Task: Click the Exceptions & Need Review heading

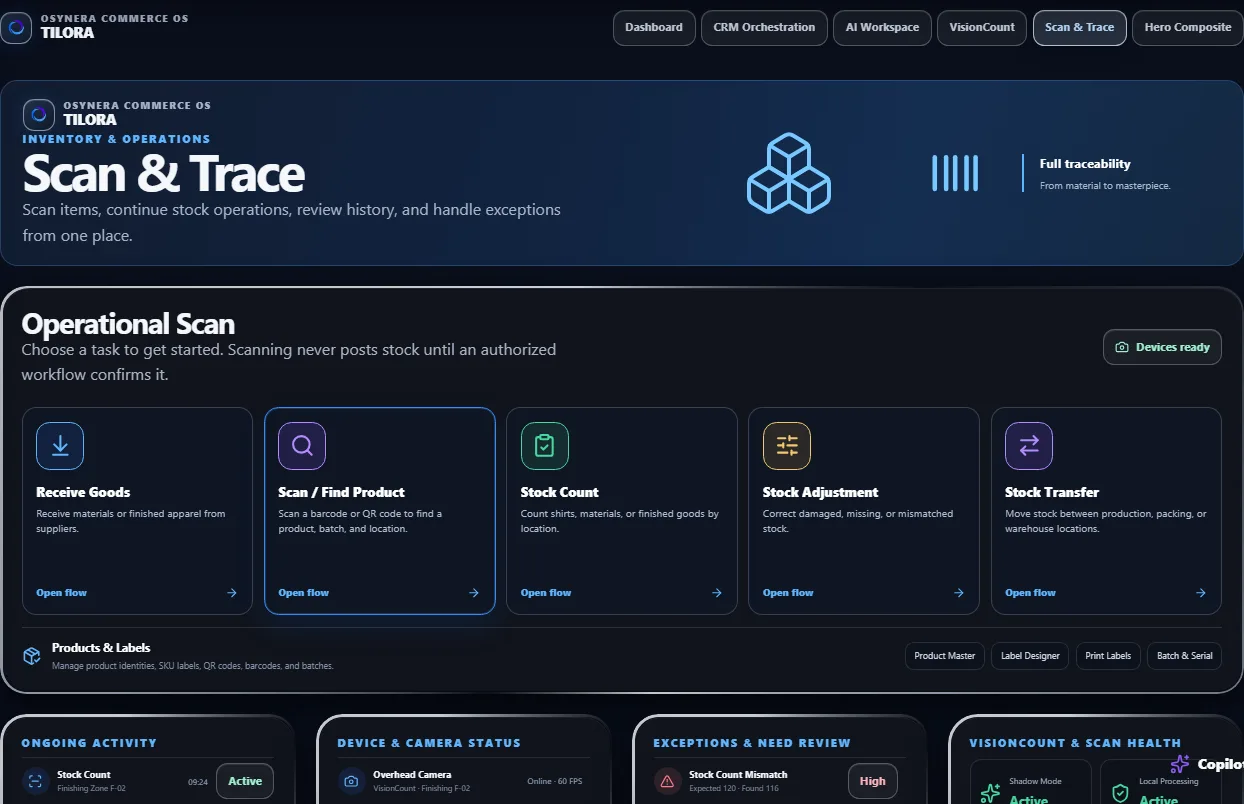Action: 752,743
